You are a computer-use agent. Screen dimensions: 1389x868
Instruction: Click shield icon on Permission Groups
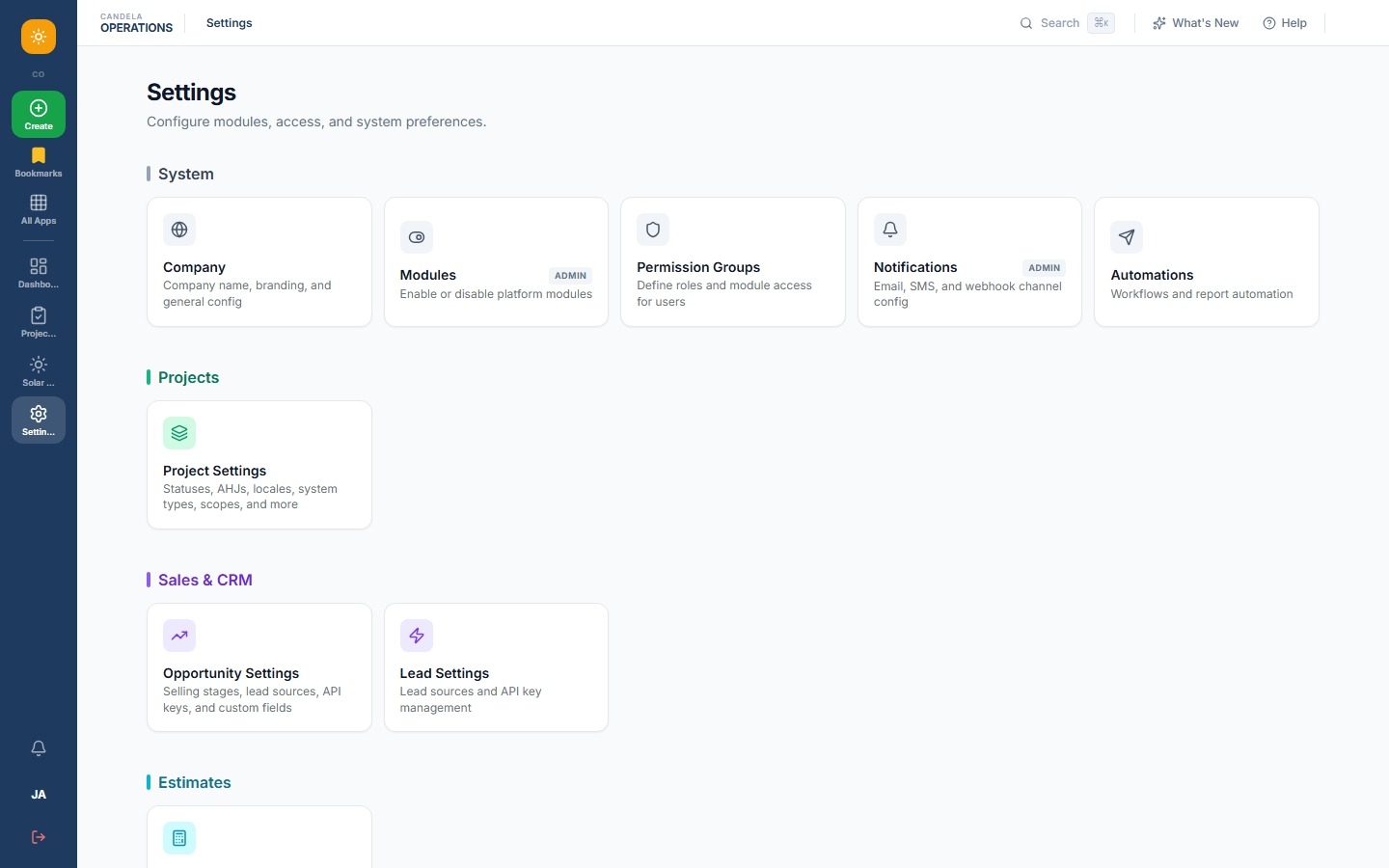coord(653,230)
